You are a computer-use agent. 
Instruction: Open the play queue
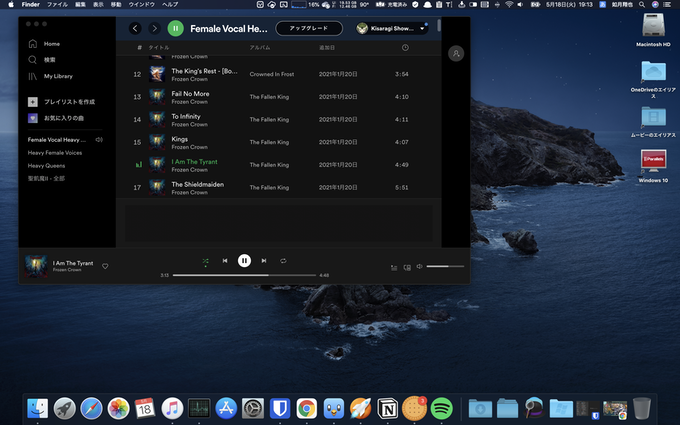393,267
